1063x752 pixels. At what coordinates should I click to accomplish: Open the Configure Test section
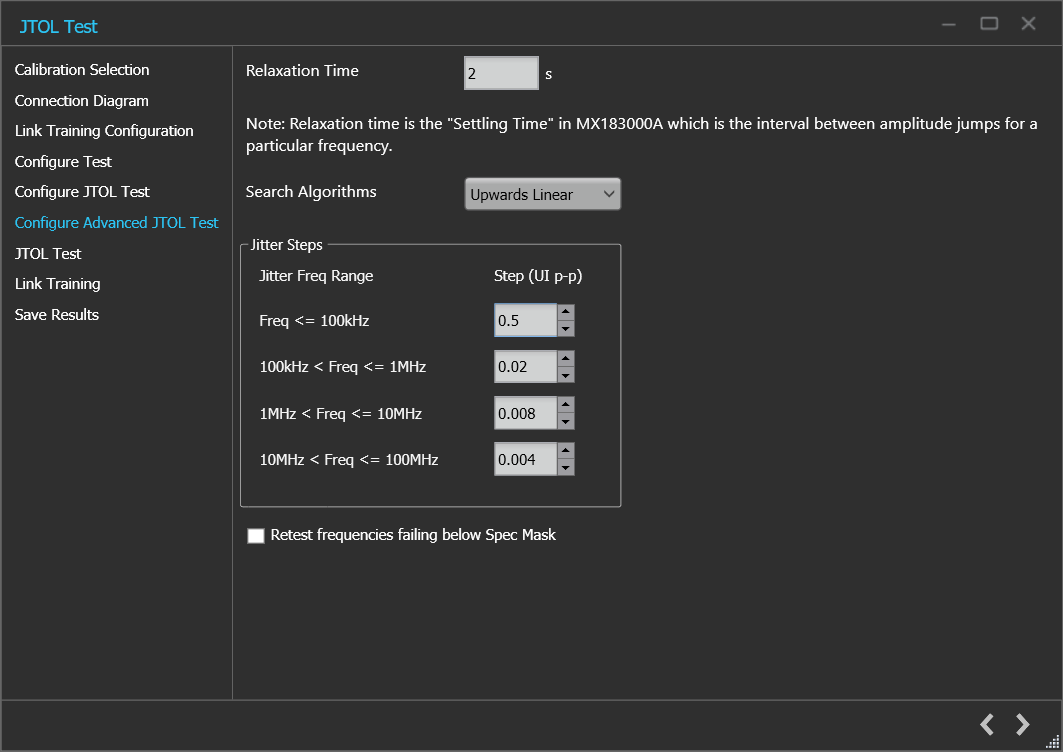(63, 161)
